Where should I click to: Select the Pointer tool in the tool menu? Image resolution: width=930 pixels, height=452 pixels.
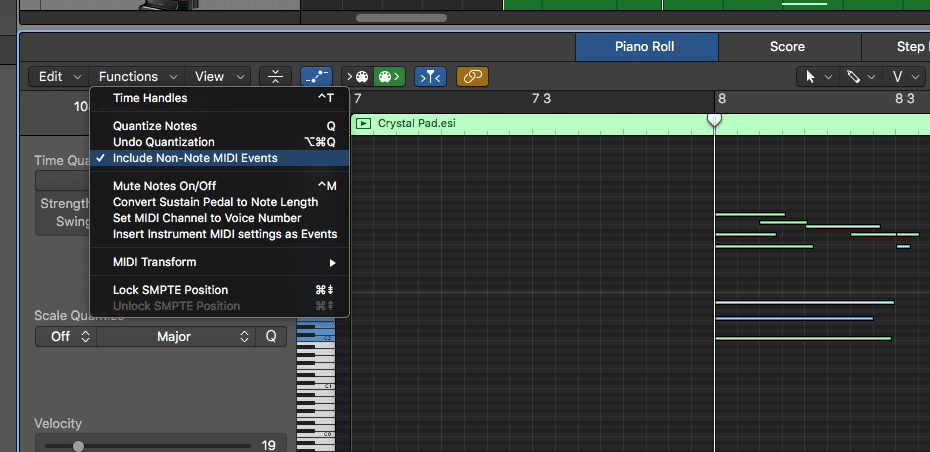pos(815,76)
